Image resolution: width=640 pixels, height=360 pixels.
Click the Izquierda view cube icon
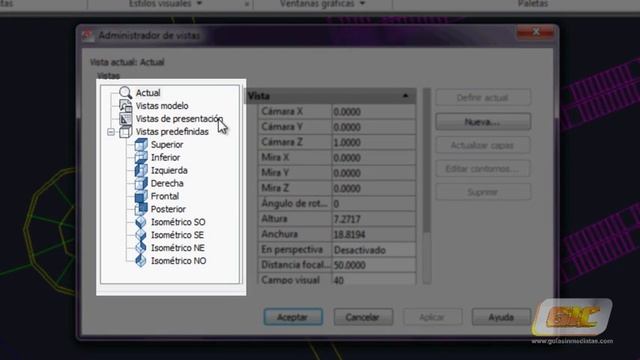141,170
